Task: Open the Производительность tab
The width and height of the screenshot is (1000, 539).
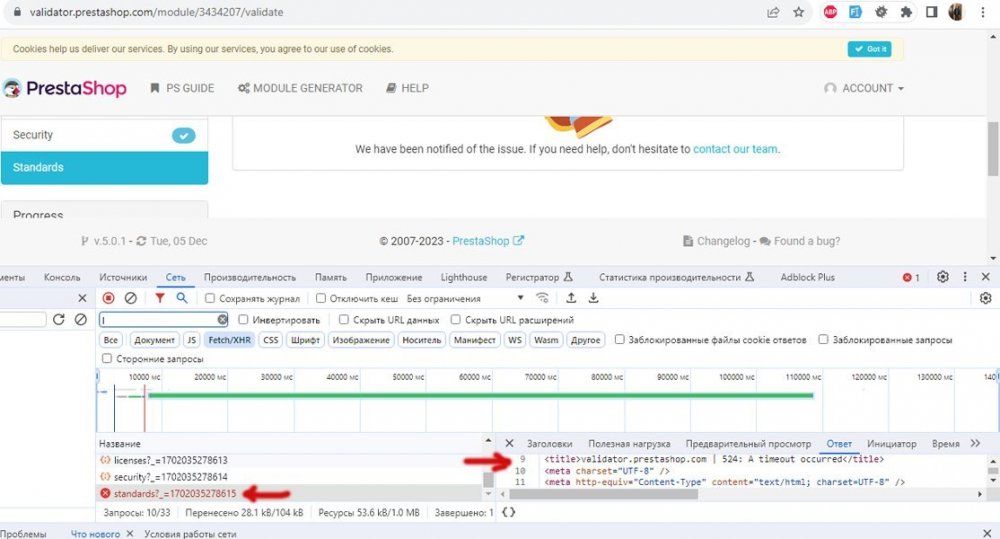Action: click(x=250, y=277)
